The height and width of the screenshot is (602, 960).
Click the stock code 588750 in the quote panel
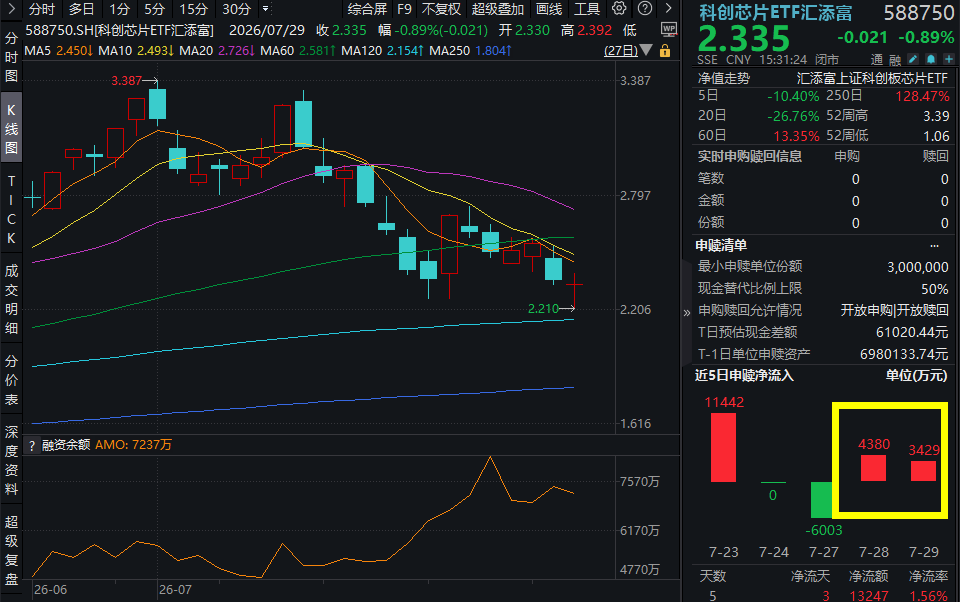pyautogui.click(x=919, y=13)
